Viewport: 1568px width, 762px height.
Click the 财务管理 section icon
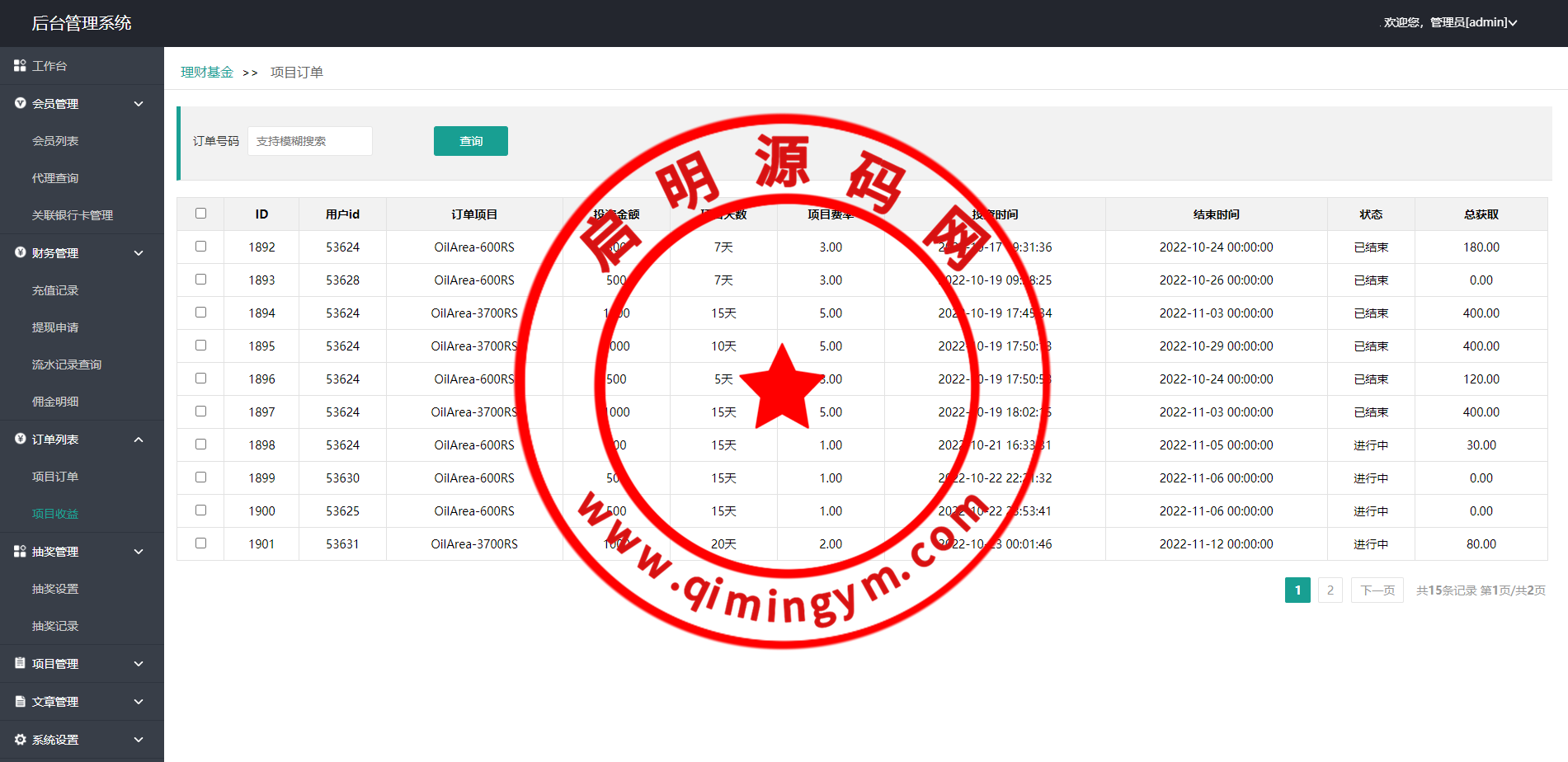[x=20, y=252]
